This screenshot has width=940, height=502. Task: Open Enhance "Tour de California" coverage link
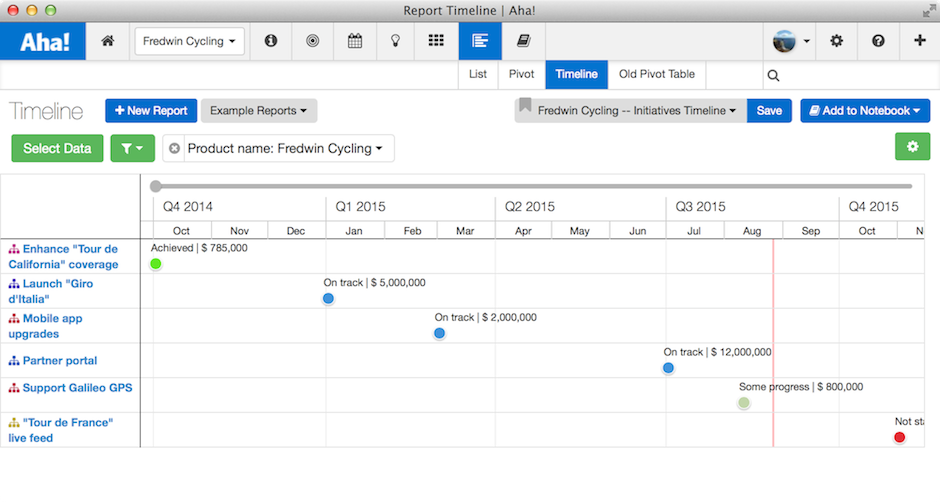click(x=64, y=257)
